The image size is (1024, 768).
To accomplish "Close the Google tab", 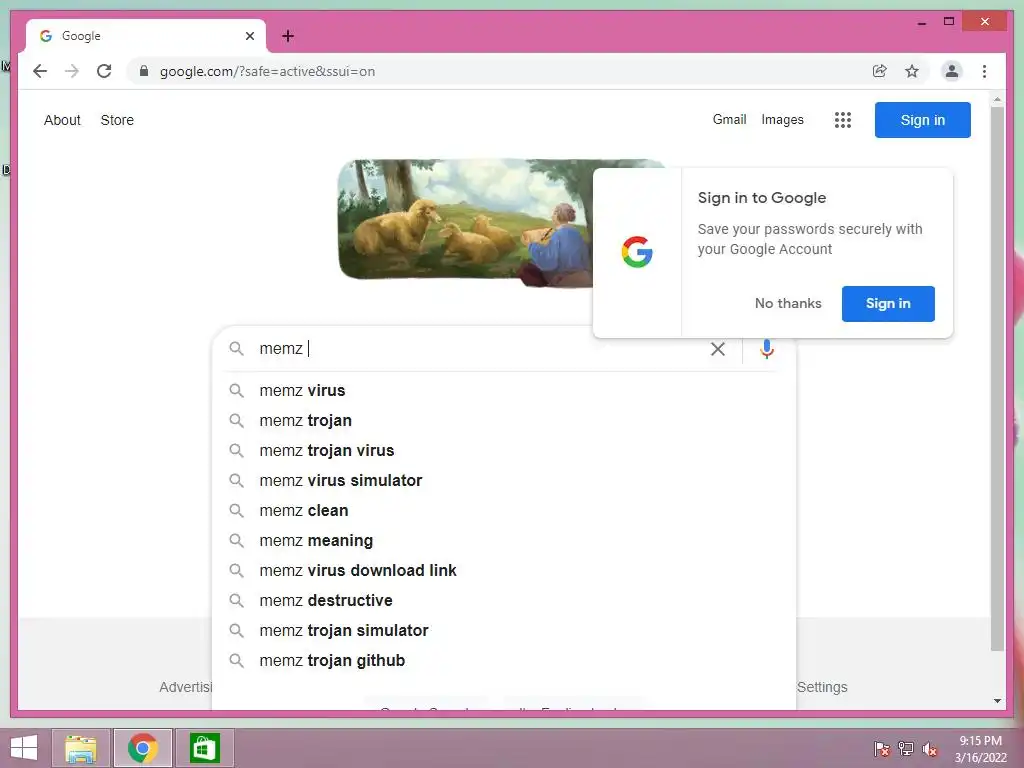I will tap(249, 36).
